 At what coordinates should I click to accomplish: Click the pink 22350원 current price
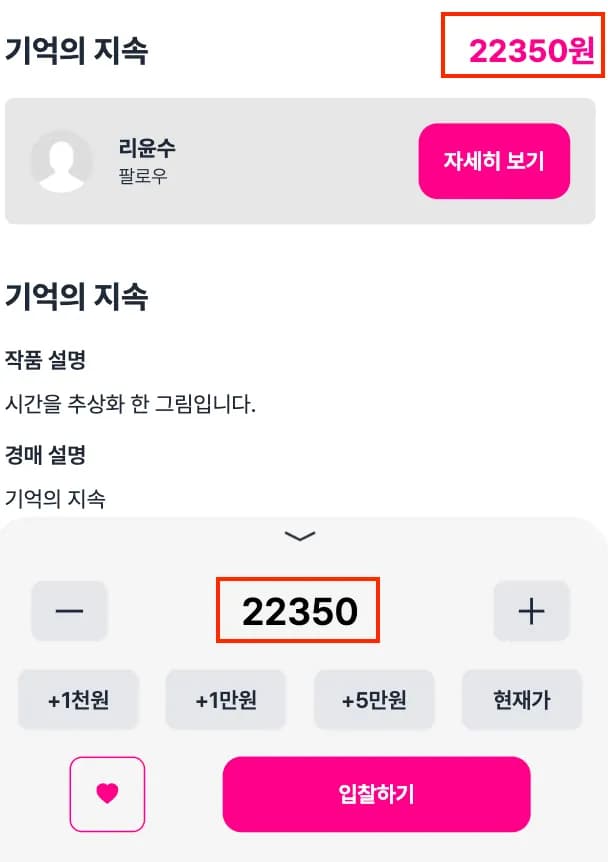tap(531, 50)
